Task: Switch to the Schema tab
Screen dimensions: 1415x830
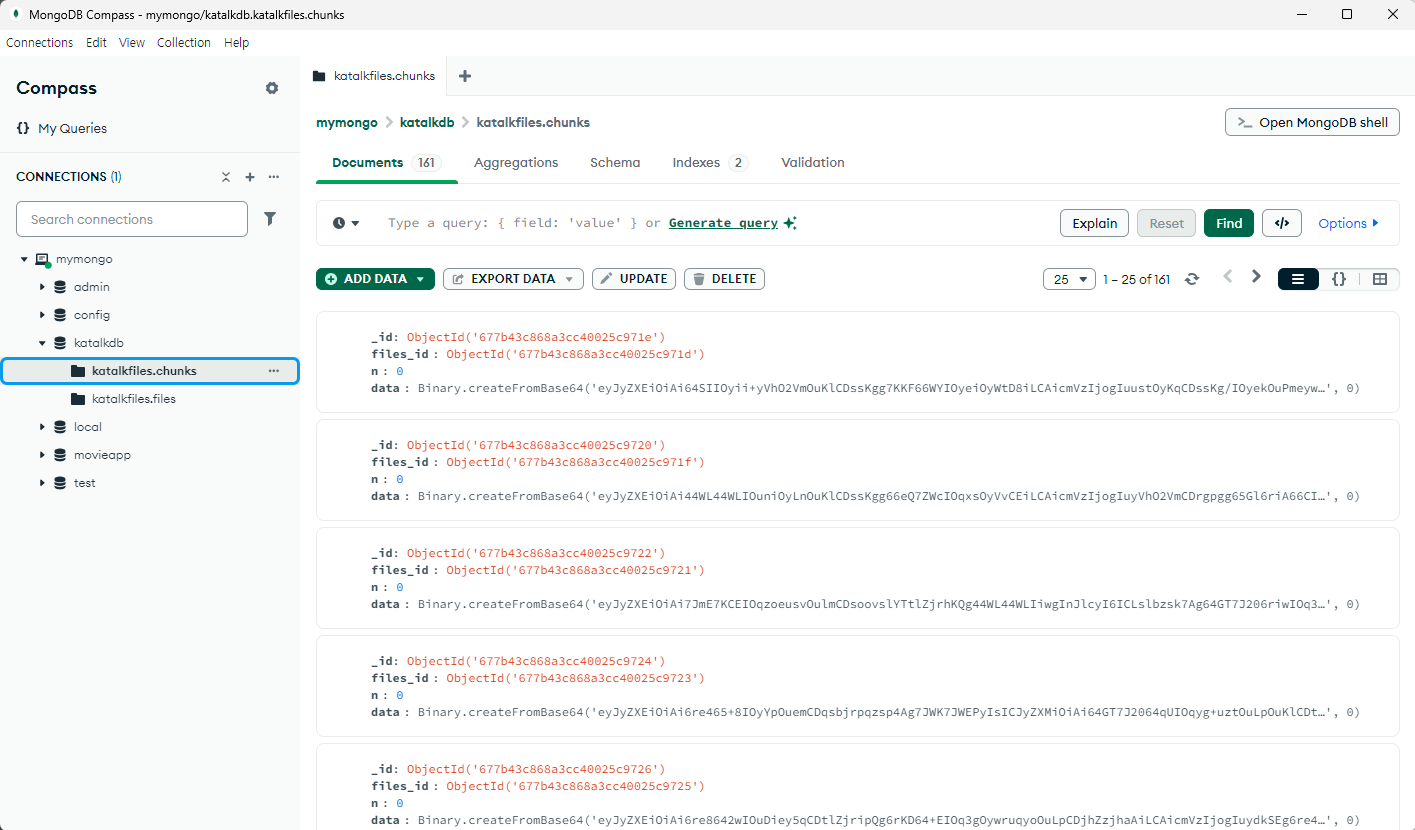Action: tap(615, 162)
